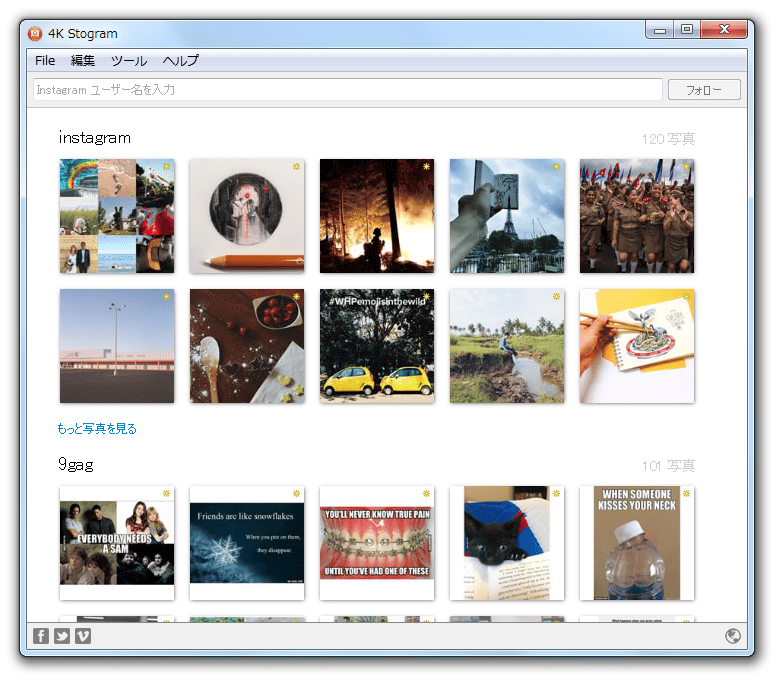The width and height of the screenshot is (777, 682).
Task: Click star marker on photo collage
Action: tap(166, 167)
